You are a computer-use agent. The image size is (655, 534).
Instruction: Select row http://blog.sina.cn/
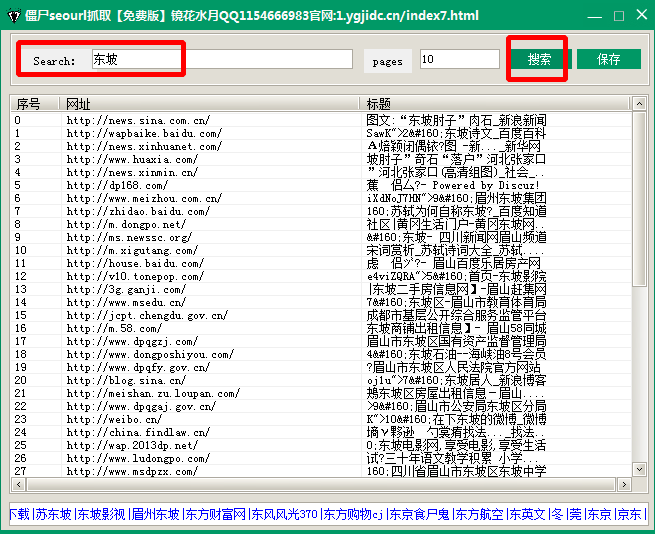(321, 380)
